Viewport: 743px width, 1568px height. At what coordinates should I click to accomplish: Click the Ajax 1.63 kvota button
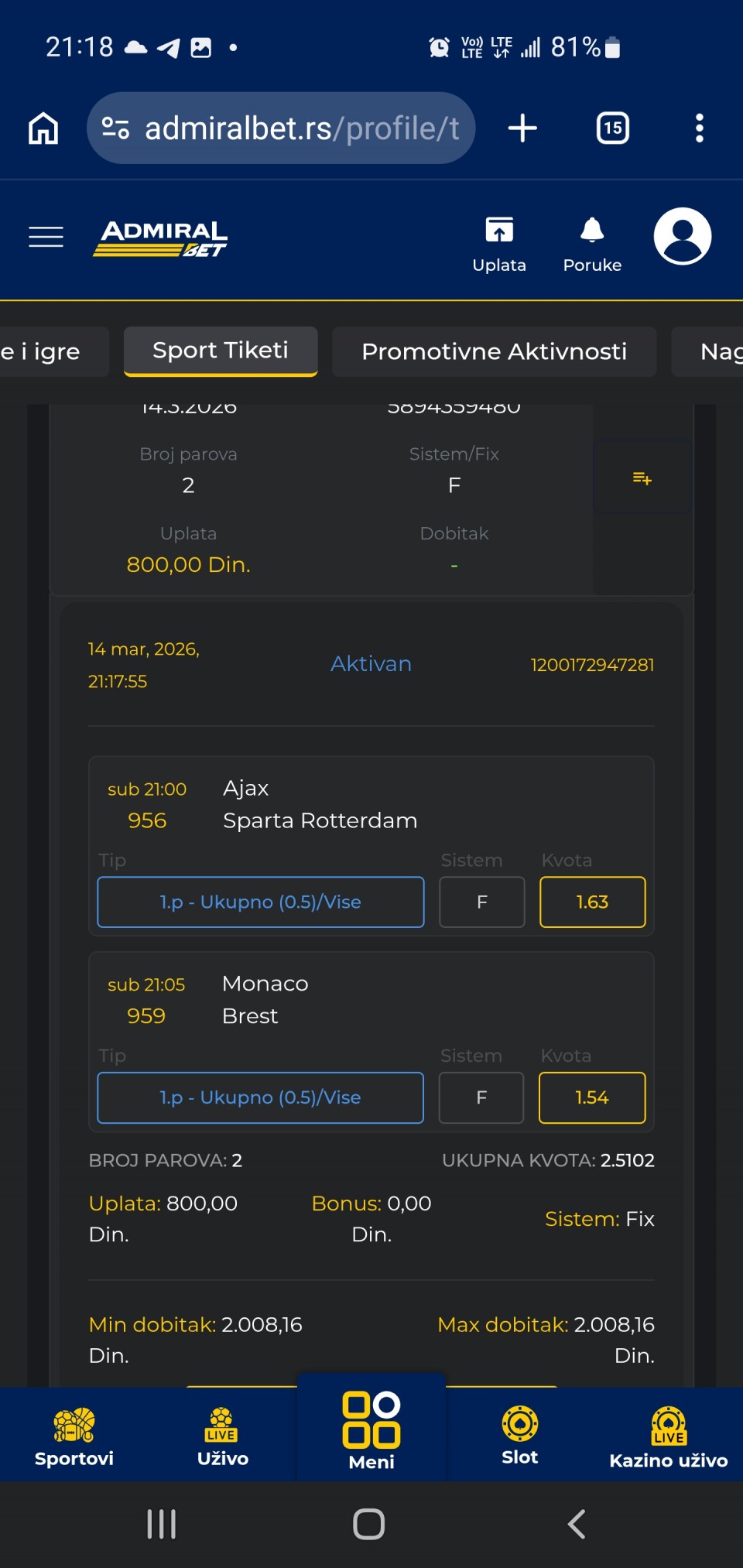coord(592,902)
